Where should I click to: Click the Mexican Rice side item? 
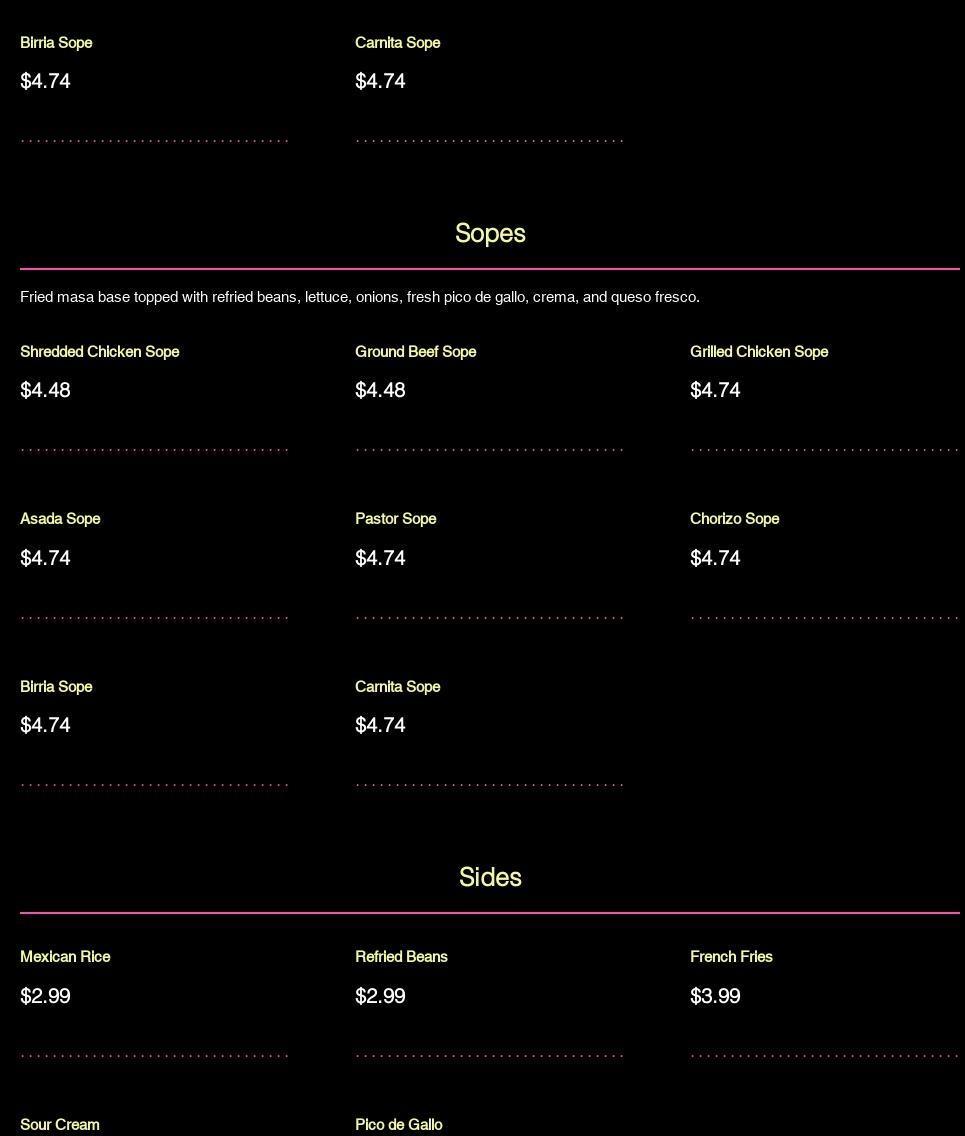[65, 957]
